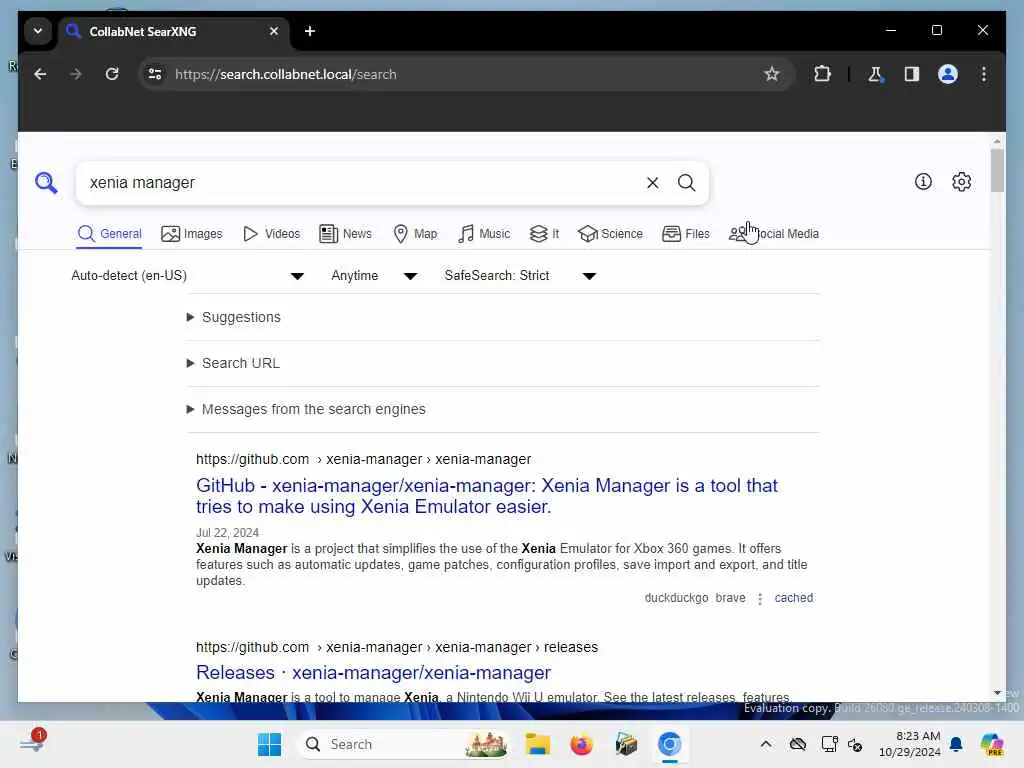Submit search with the magnifier button

tap(686, 183)
